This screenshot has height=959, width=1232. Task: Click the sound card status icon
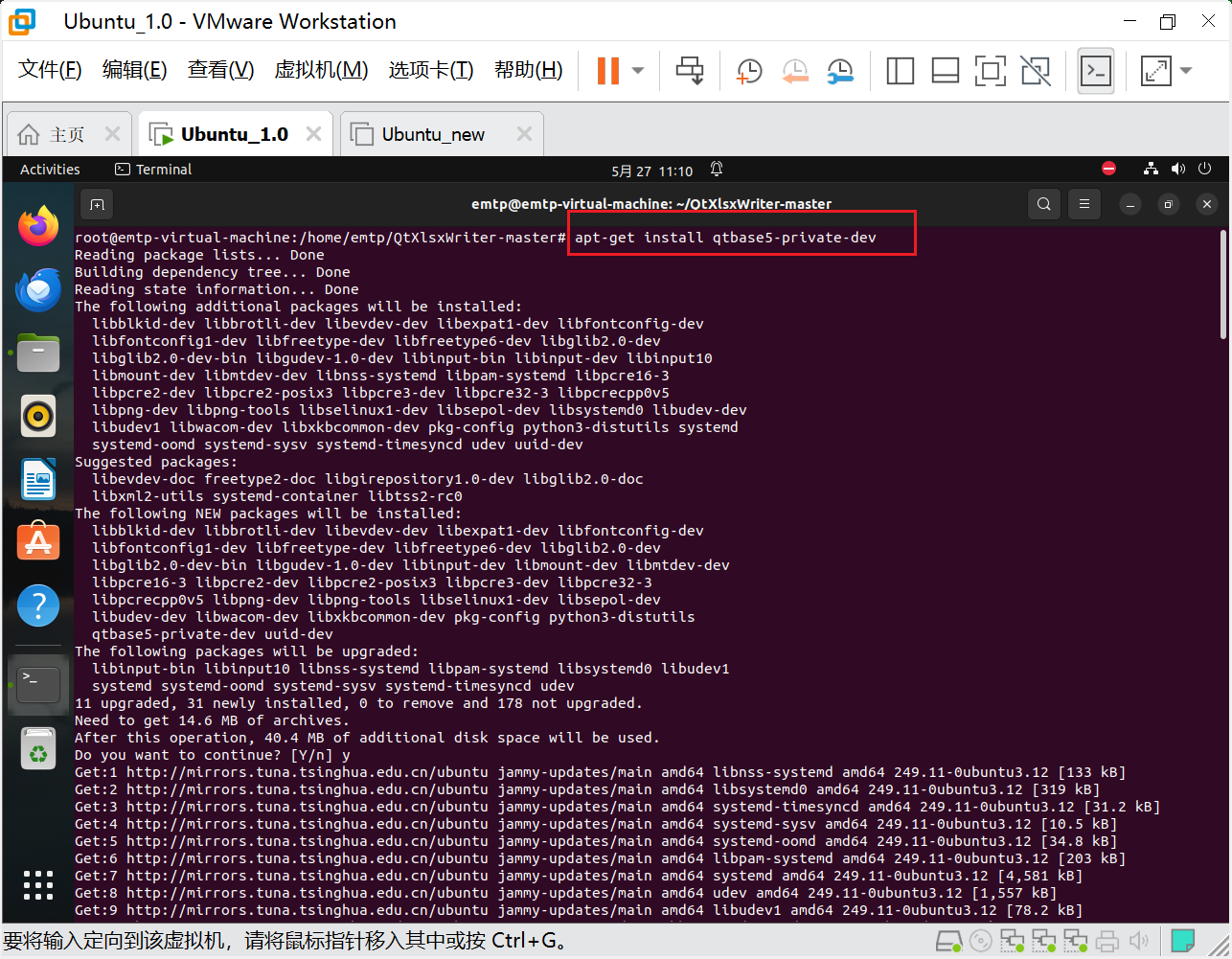pyautogui.click(x=1139, y=941)
